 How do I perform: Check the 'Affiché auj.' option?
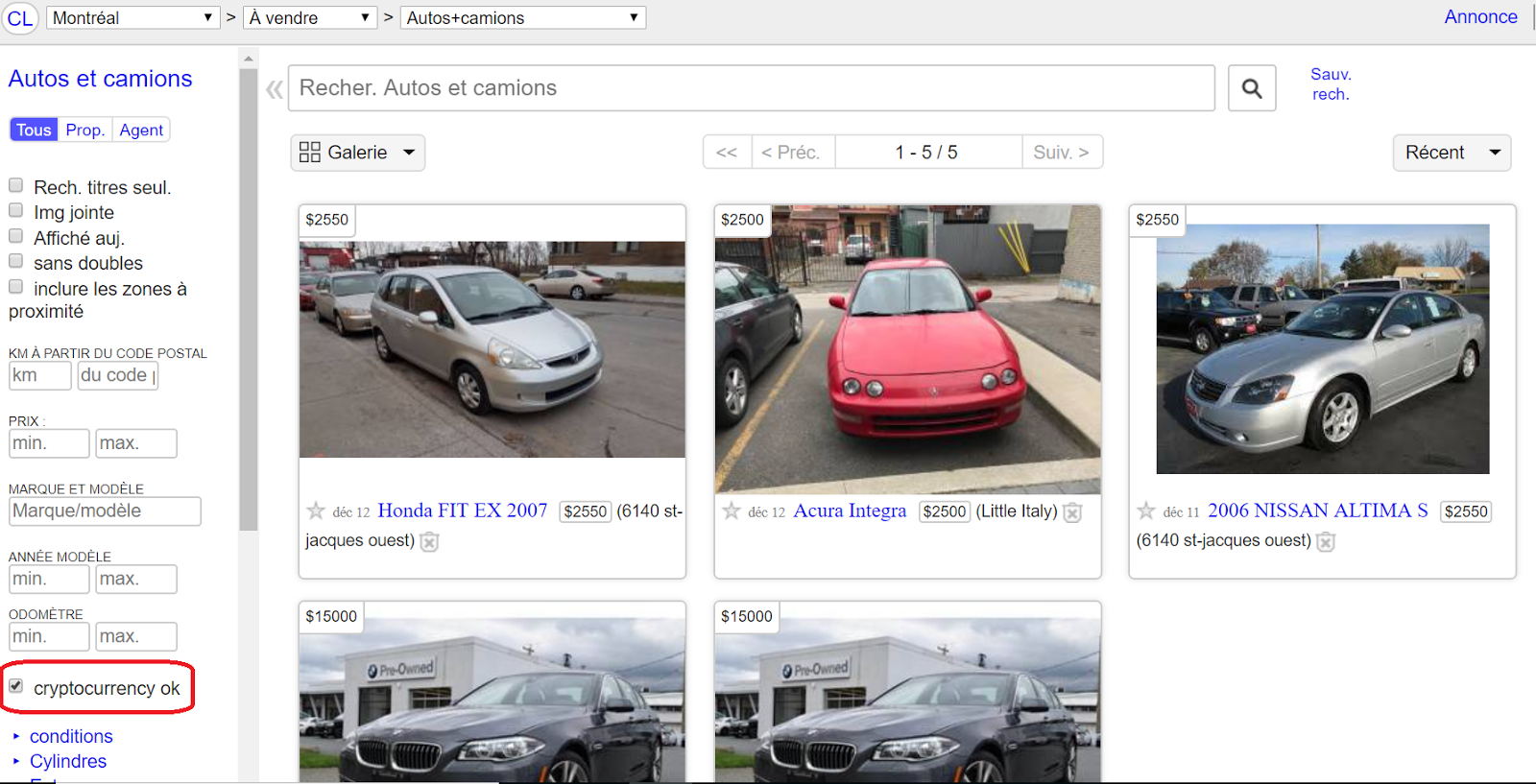coord(15,236)
